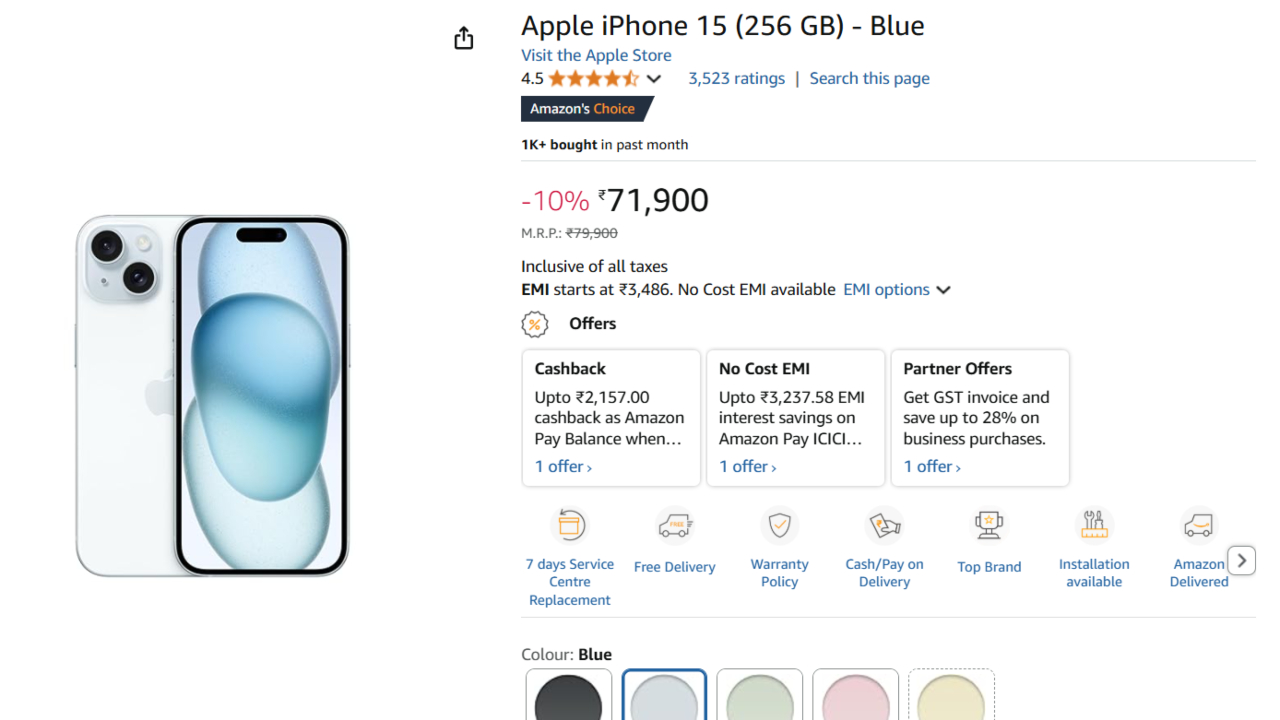
Task: Open the 3,523 ratings link
Action: point(736,79)
